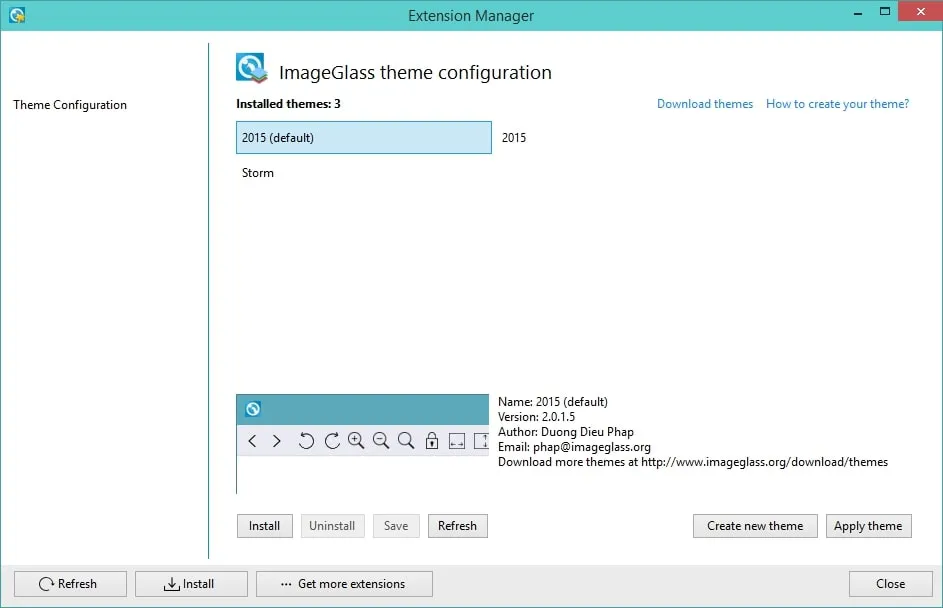Open the Download themes link
This screenshot has height=608, width=943.
click(x=705, y=104)
